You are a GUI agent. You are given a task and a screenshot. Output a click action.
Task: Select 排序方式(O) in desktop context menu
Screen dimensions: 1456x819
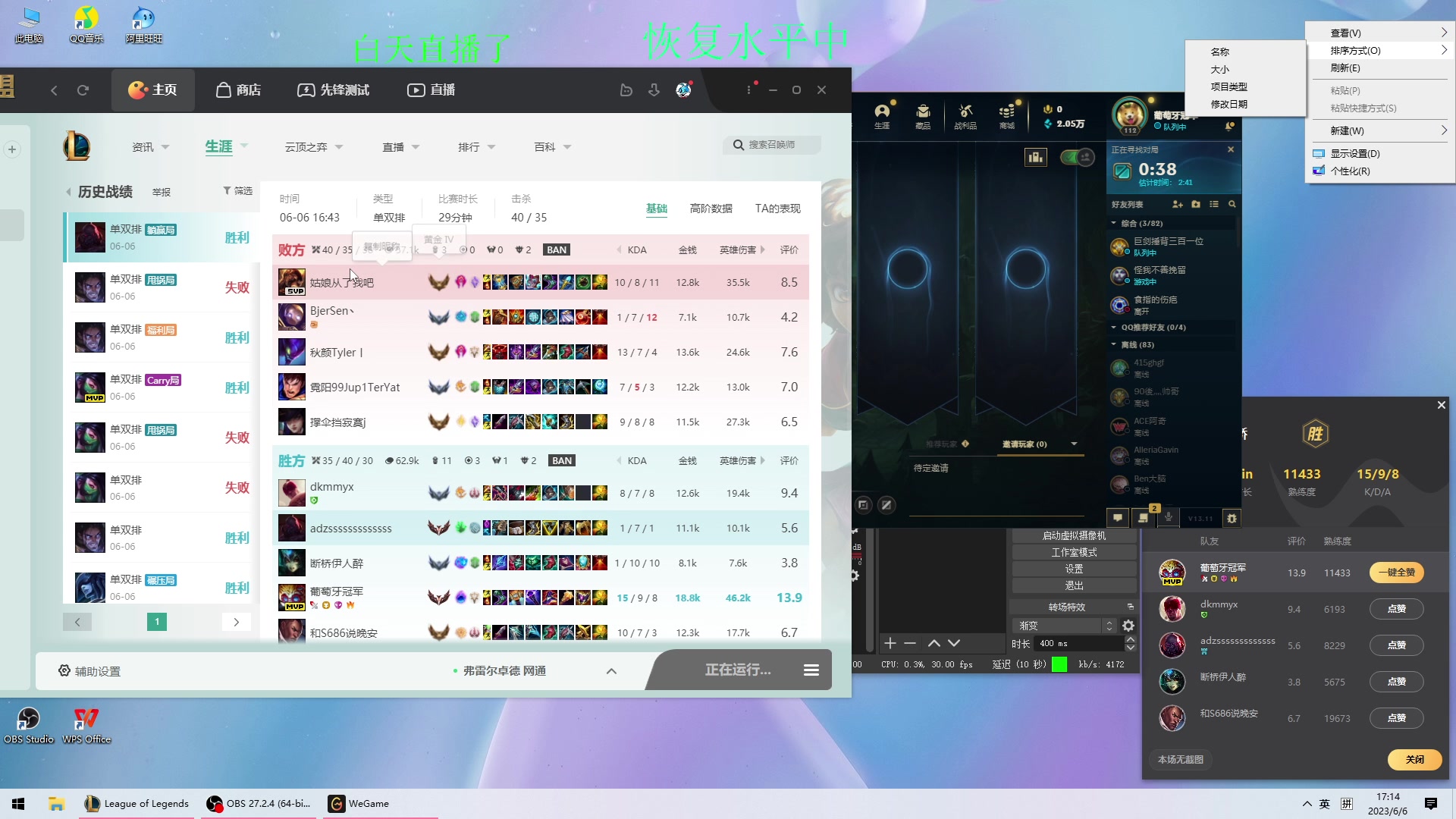click(x=1380, y=51)
